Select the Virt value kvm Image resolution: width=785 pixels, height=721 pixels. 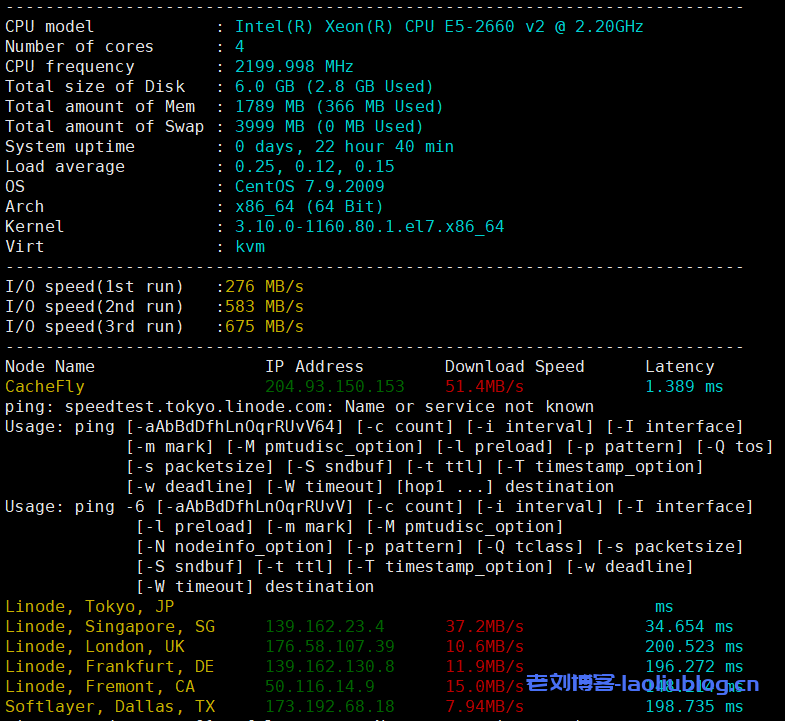coord(250,247)
